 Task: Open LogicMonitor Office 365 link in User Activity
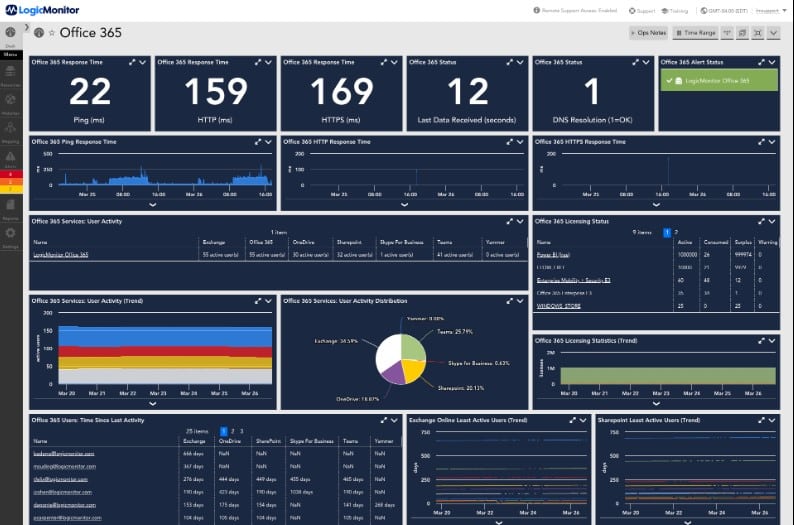61,255
